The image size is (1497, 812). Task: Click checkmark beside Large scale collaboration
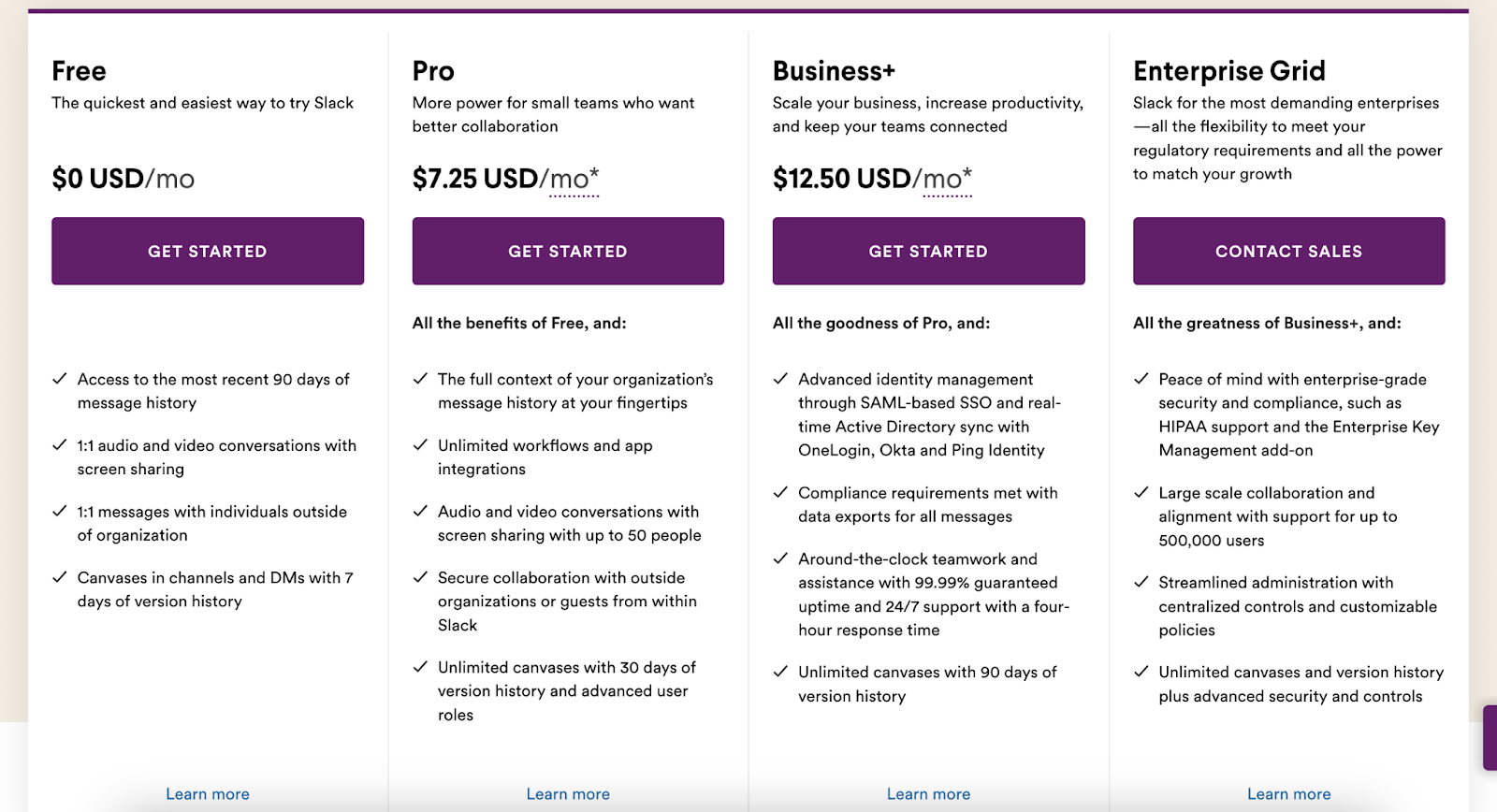click(x=1141, y=492)
